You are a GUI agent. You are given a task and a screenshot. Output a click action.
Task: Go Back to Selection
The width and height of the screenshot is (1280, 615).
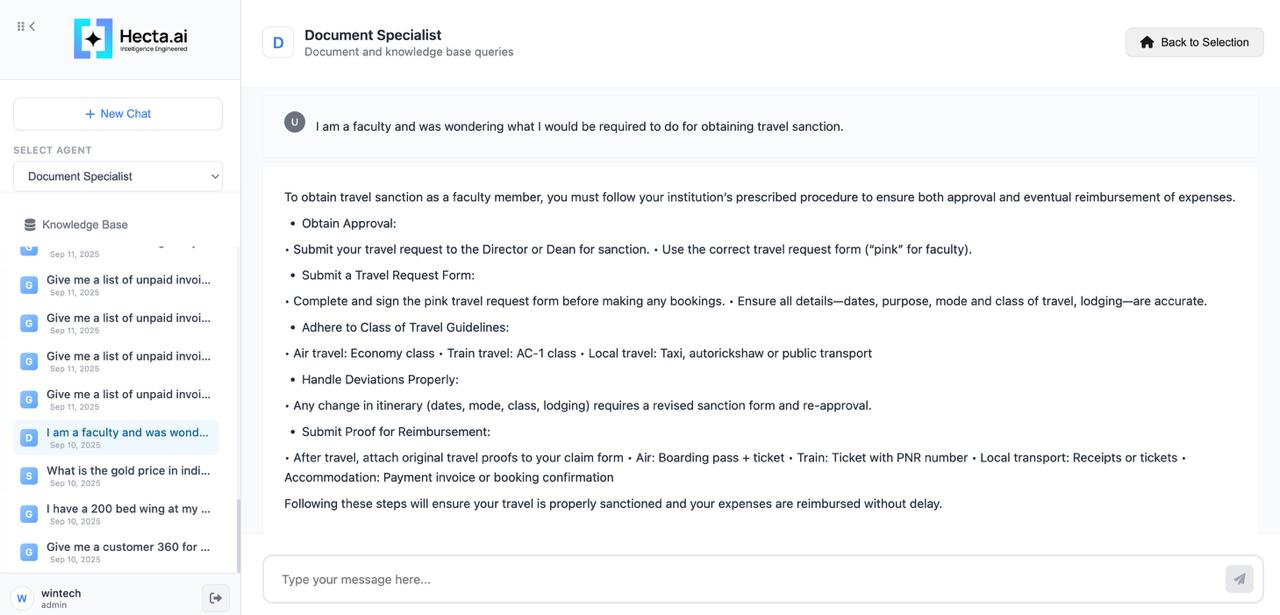point(1194,42)
